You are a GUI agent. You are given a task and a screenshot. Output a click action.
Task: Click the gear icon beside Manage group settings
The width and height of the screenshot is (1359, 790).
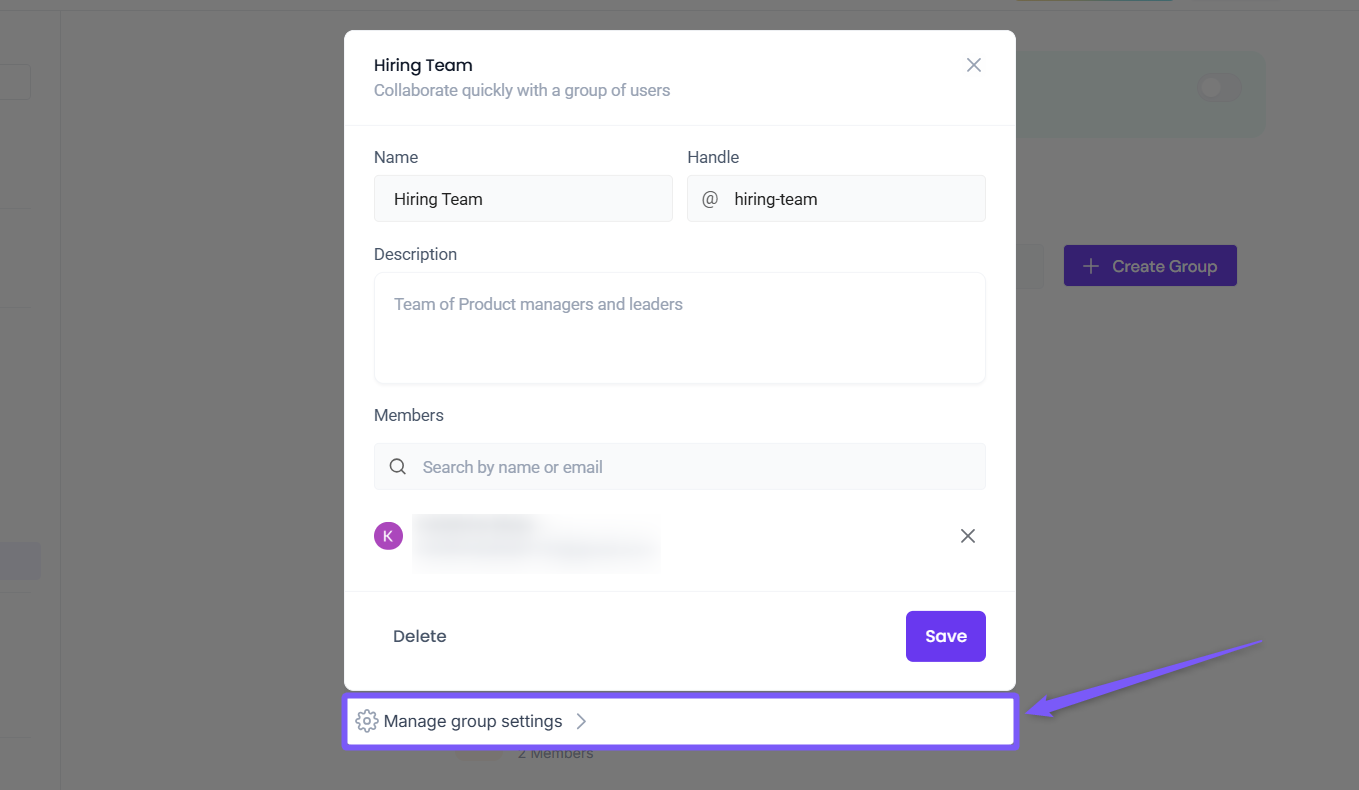point(367,721)
